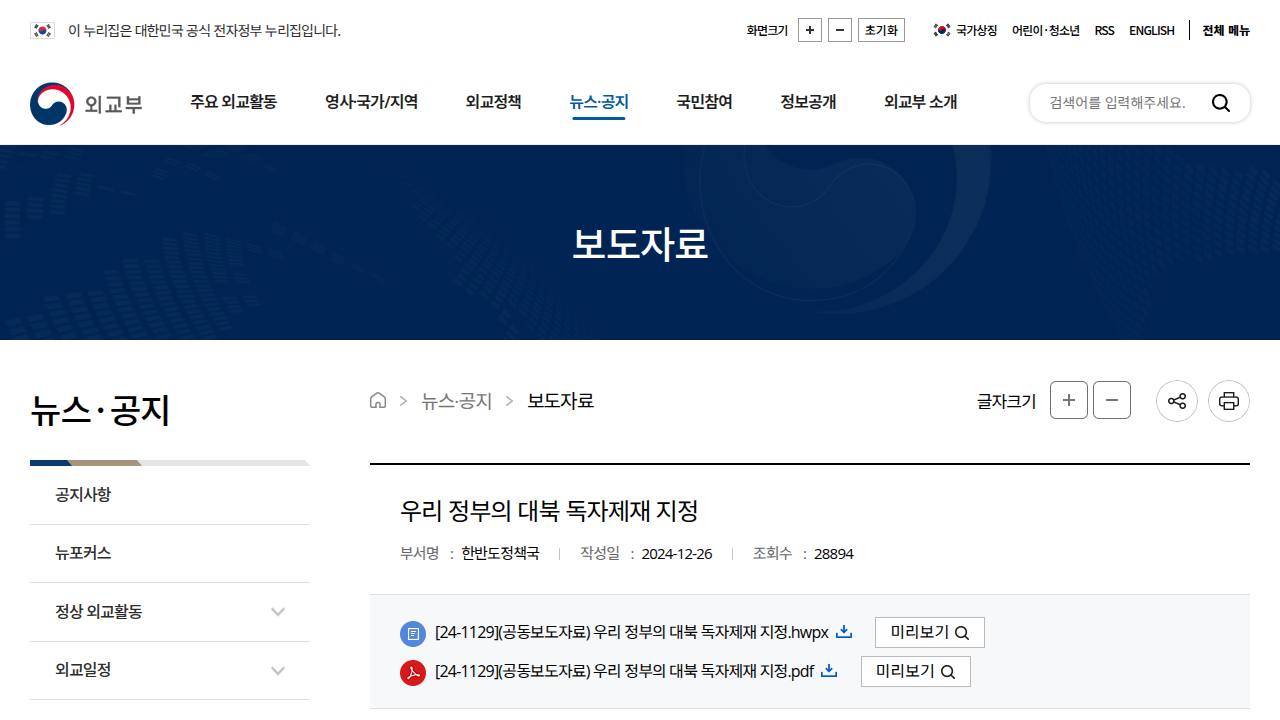Open 외교부 소개 menu
Image resolution: width=1280 pixels, height=720 pixels.
tap(920, 102)
